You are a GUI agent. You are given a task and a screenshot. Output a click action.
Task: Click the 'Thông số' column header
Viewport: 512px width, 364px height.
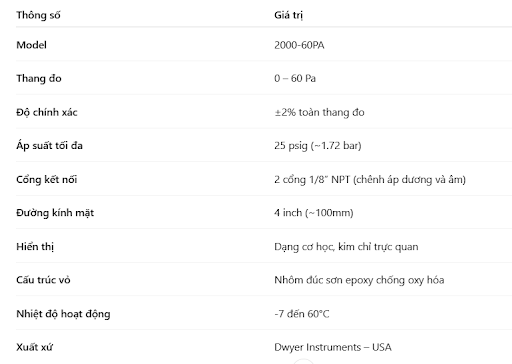(38, 15)
